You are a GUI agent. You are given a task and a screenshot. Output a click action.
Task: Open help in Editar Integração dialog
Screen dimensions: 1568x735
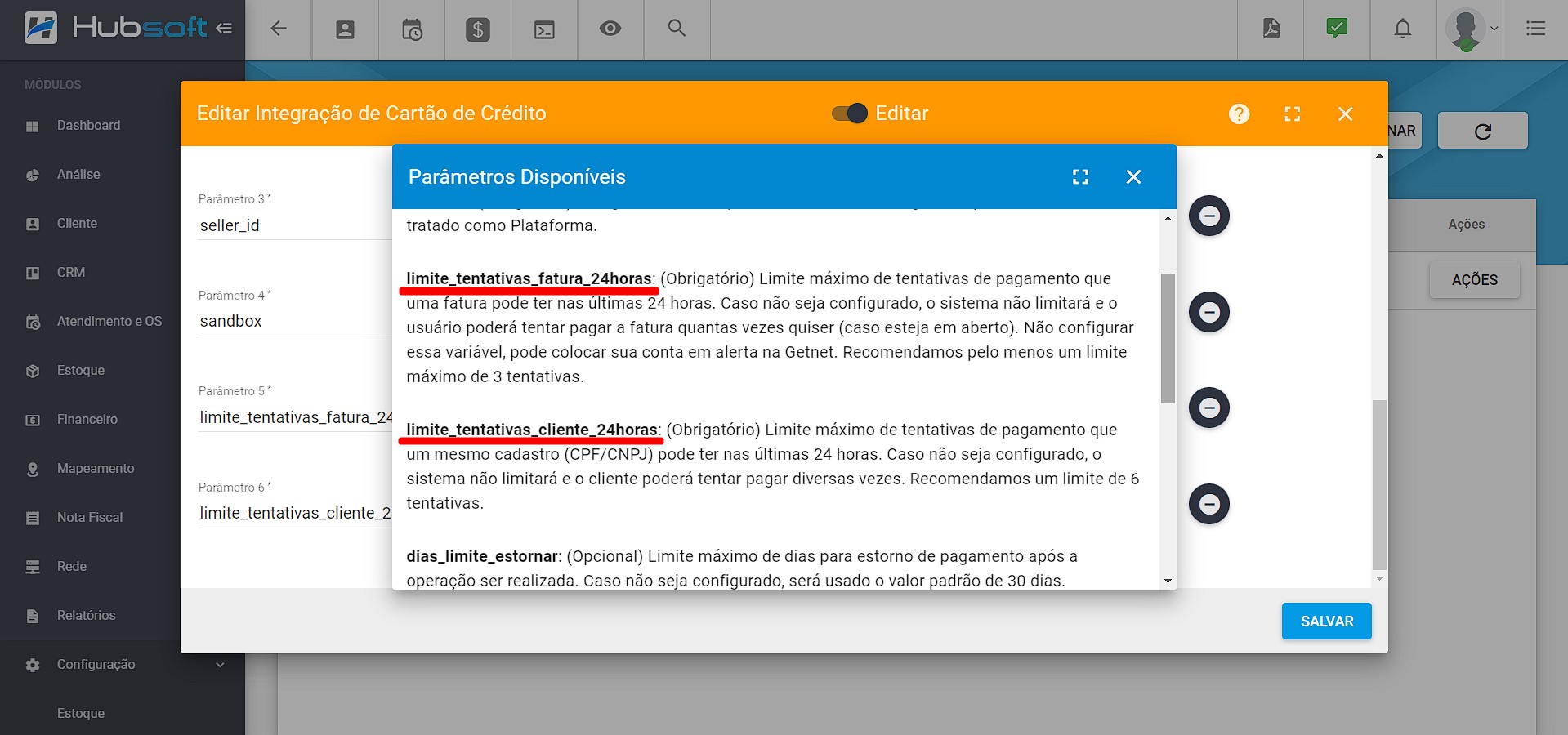1240,114
